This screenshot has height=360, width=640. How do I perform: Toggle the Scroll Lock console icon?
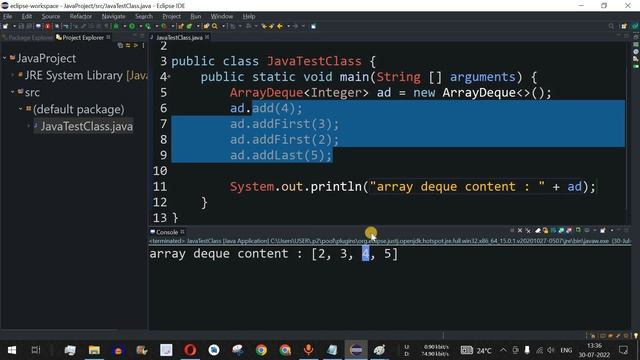(x=545, y=231)
